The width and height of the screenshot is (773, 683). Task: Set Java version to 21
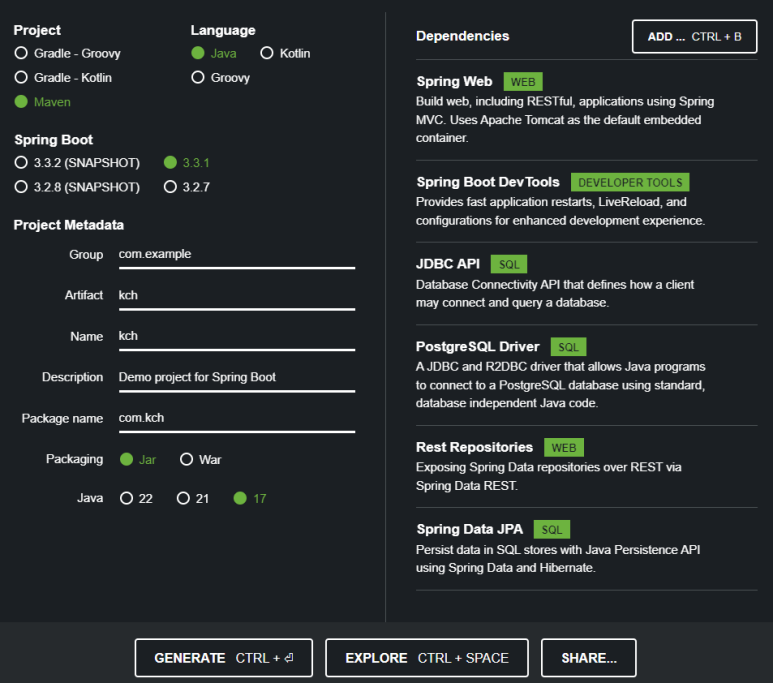tap(193, 499)
